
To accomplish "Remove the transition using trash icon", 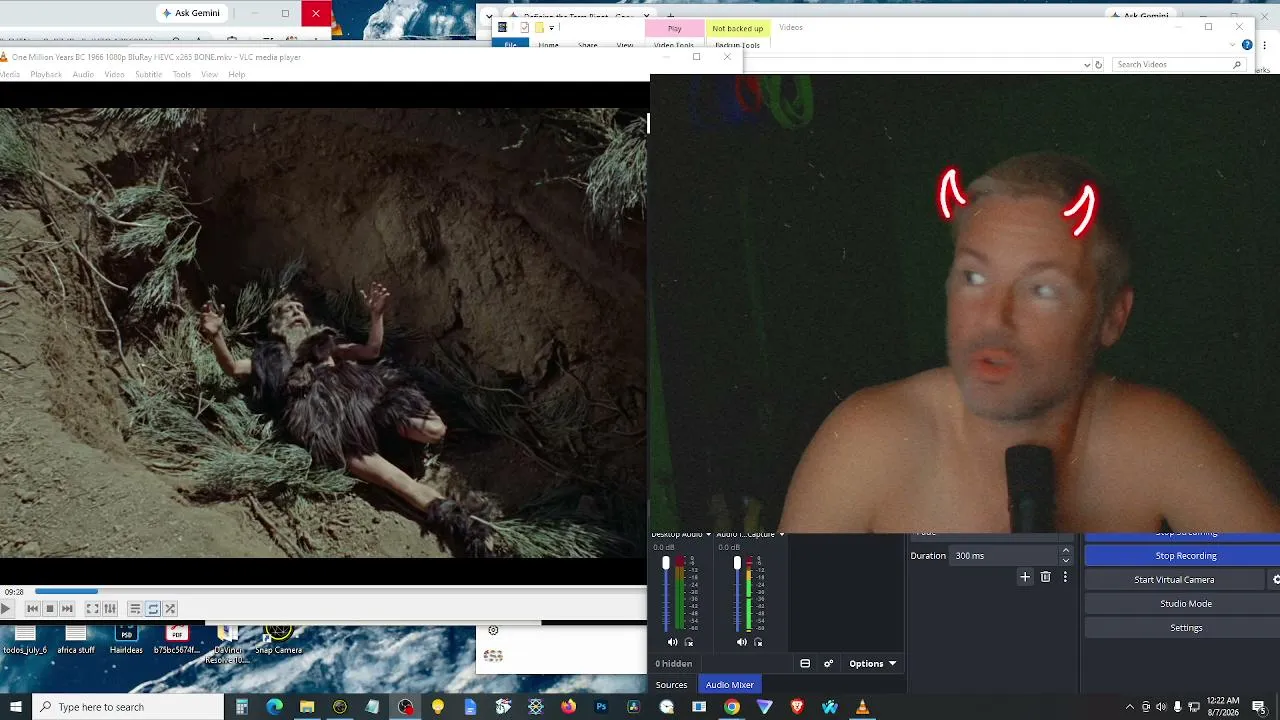I will [x=1046, y=577].
